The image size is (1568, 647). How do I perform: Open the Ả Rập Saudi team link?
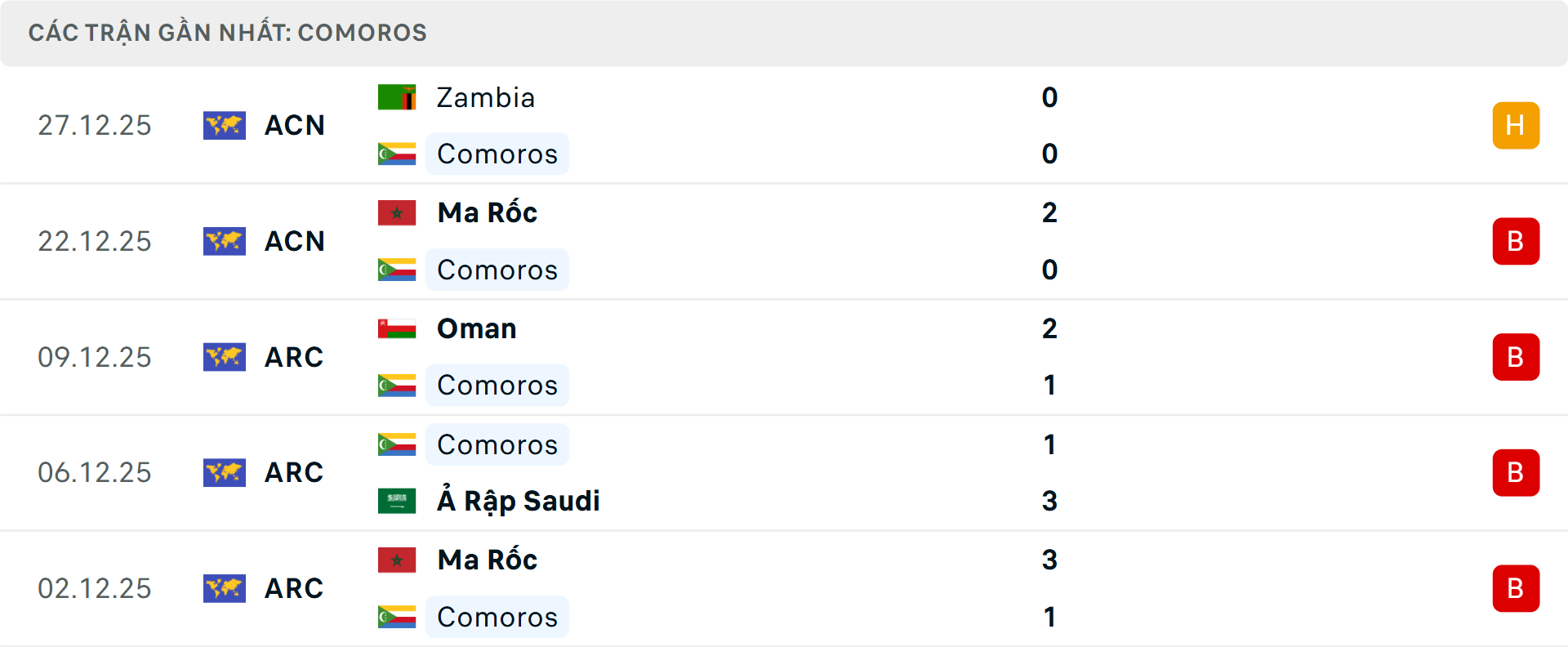519,501
